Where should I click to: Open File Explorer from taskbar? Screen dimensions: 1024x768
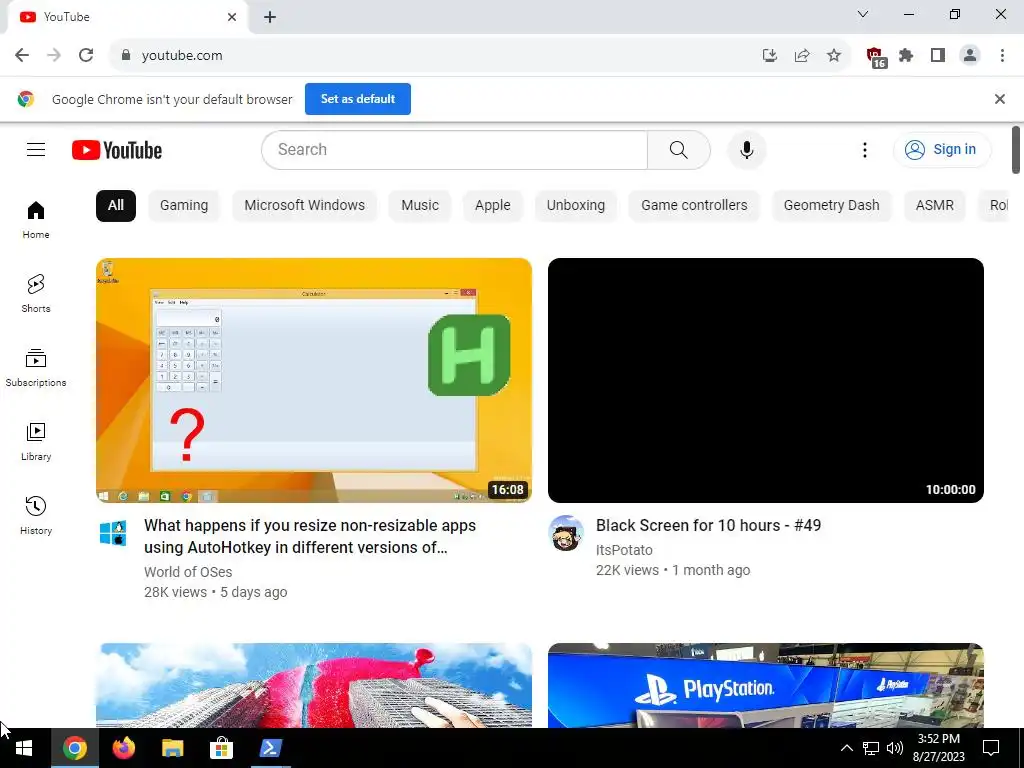(x=172, y=748)
